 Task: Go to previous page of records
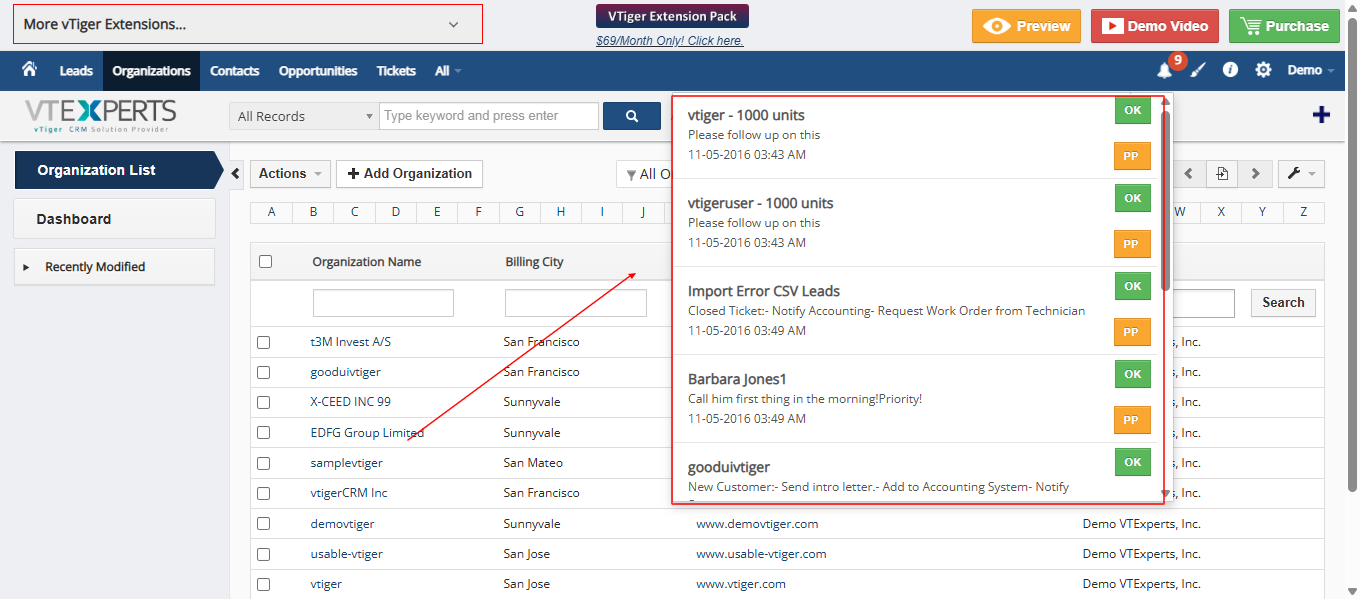point(1189,173)
